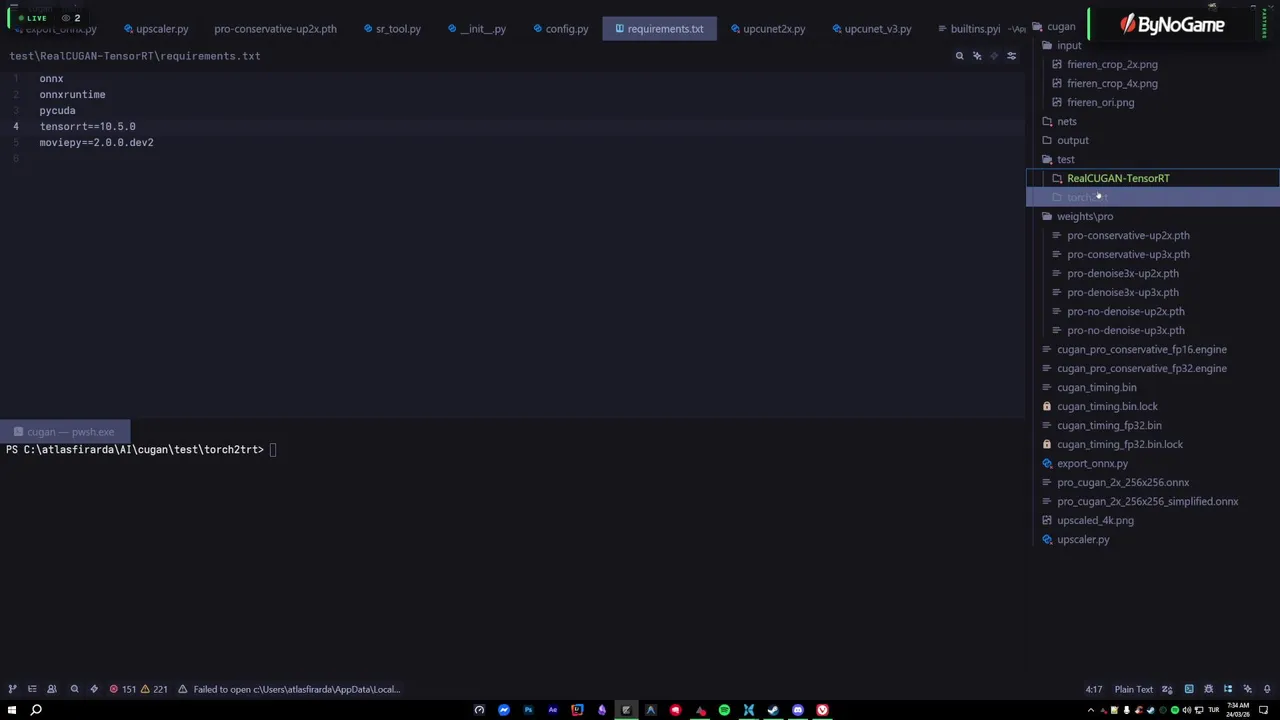Image resolution: width=1280 pixels, height=720 pixels.
Task: Open the Windows Start menu
Action: coord(12,710)
